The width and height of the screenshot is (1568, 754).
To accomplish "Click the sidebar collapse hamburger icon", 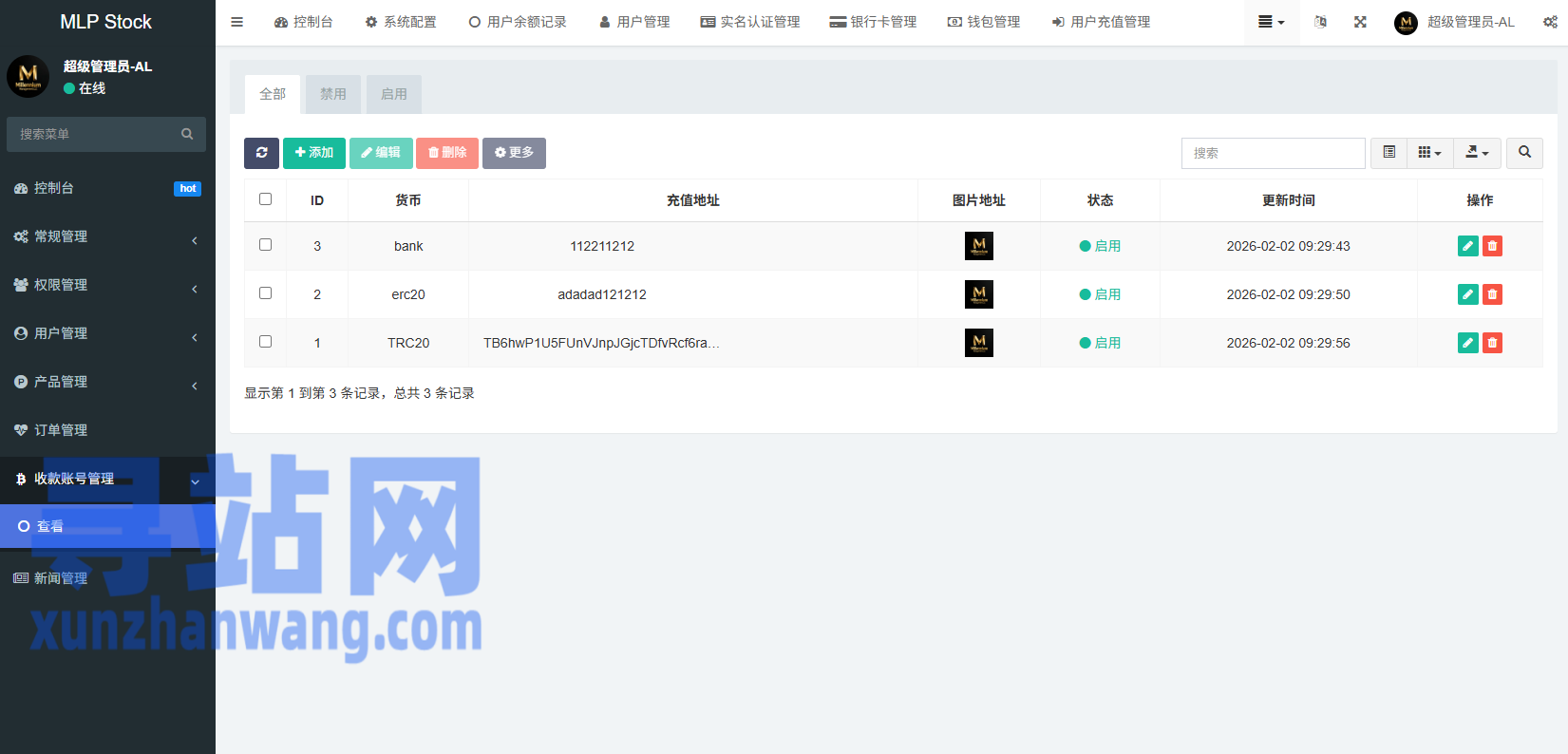I will click(x=237, y=22).
